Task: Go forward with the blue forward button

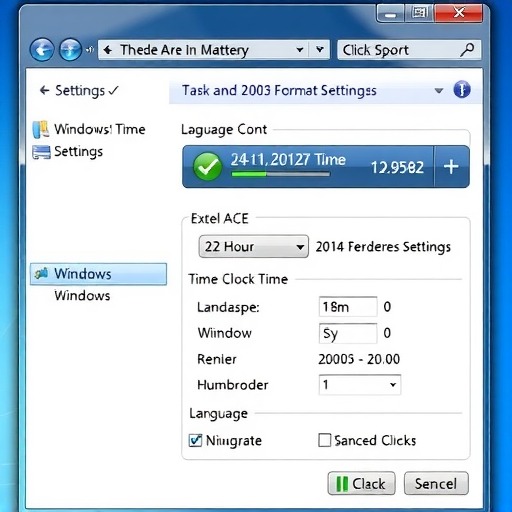Action: click(70, 50)
